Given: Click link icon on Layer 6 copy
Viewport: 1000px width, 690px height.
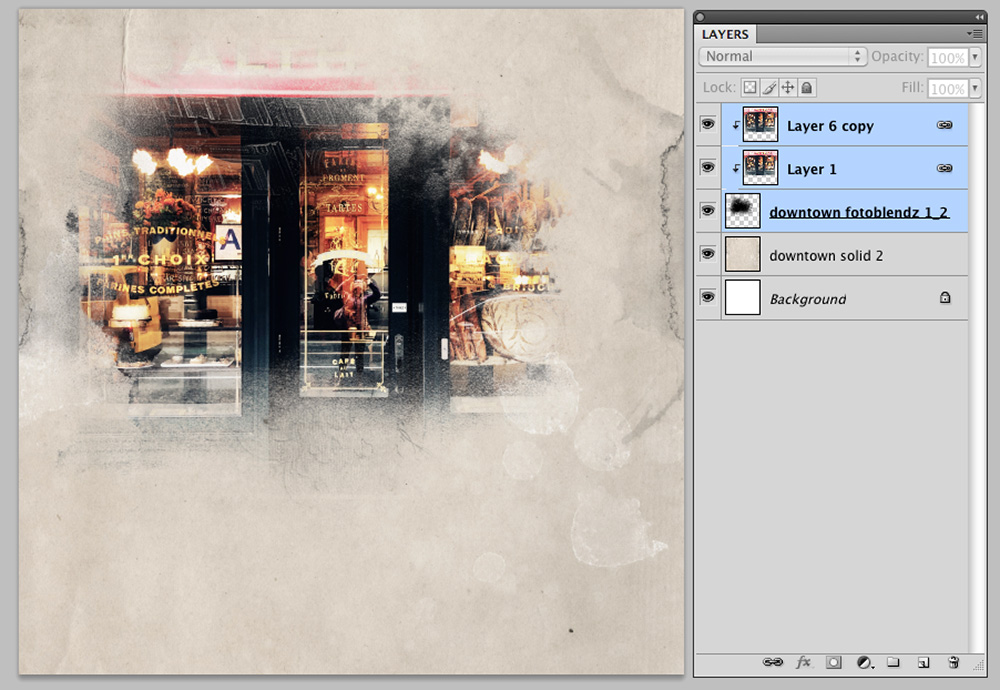Looking at the screenshot, I should click(x=945, y=125).
